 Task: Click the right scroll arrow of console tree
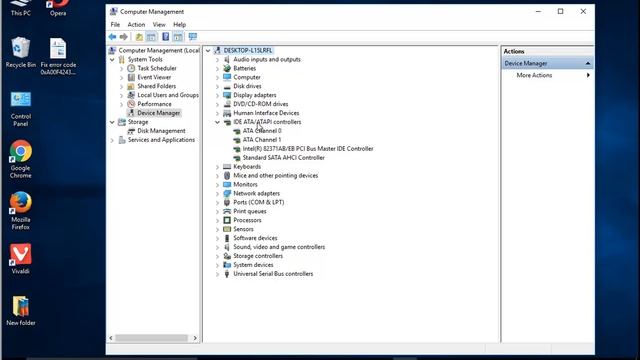click(x=195, y=338)
